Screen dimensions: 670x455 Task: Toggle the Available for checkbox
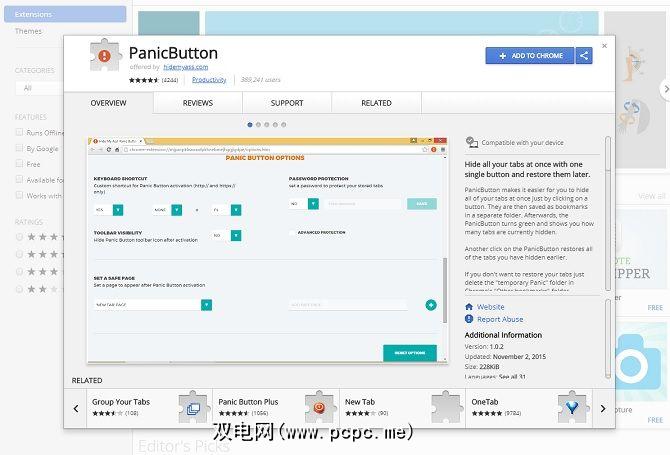19,179
